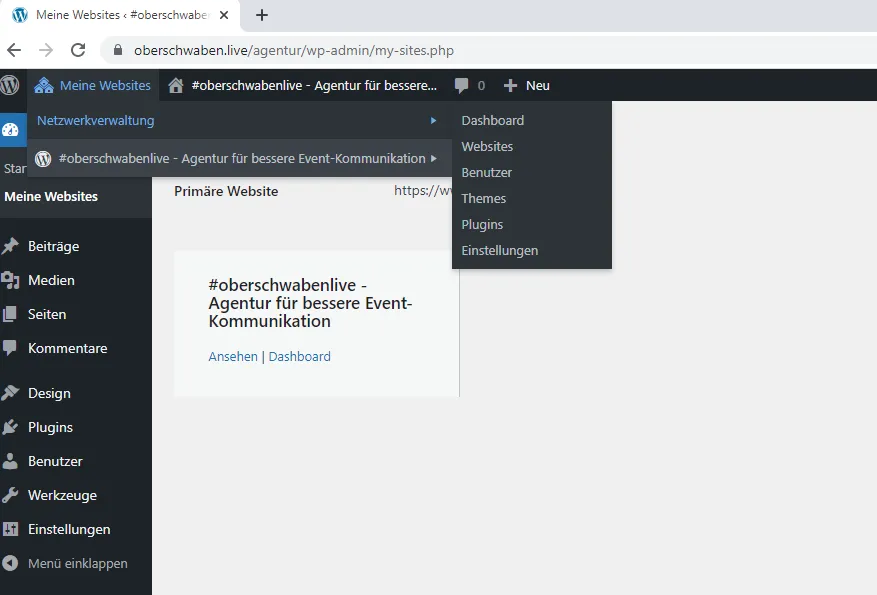Open Design in the sidebar
The width and height of the screenshot is (877, 595).
click(x=49, y=394)
